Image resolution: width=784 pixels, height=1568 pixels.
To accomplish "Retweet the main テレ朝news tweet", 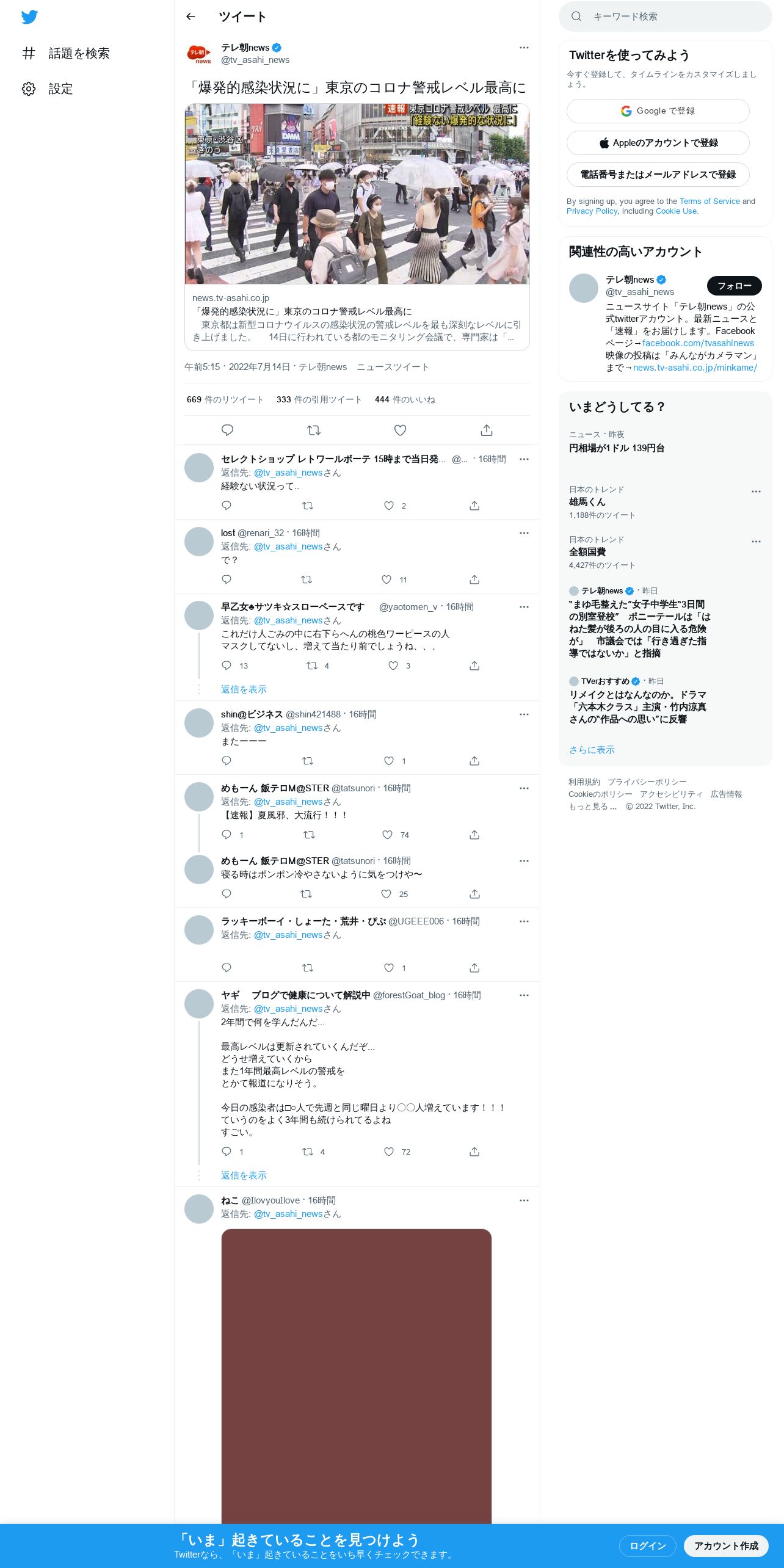I will point(314,430).
